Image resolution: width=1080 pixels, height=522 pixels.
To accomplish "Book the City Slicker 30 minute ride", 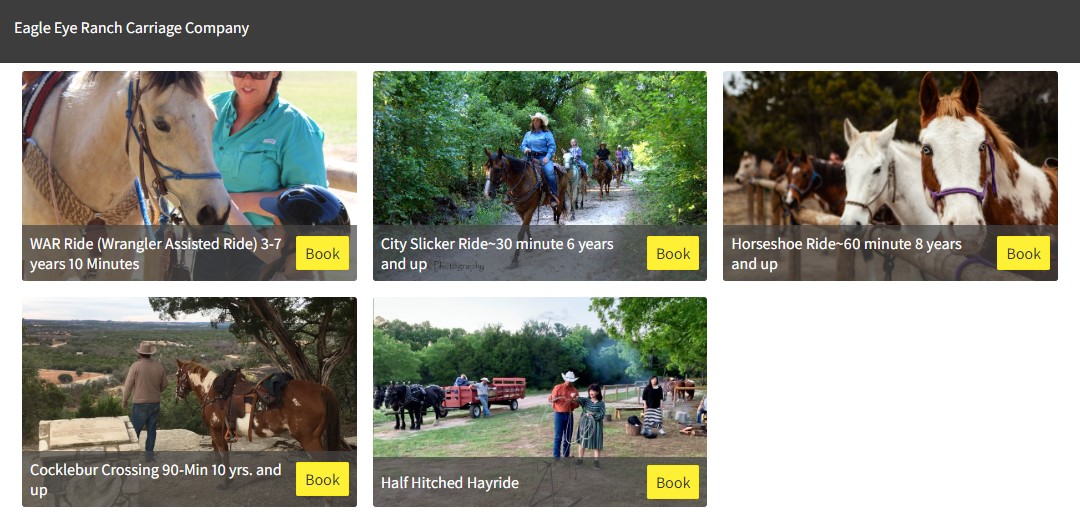I will click(x=673, y=253).
